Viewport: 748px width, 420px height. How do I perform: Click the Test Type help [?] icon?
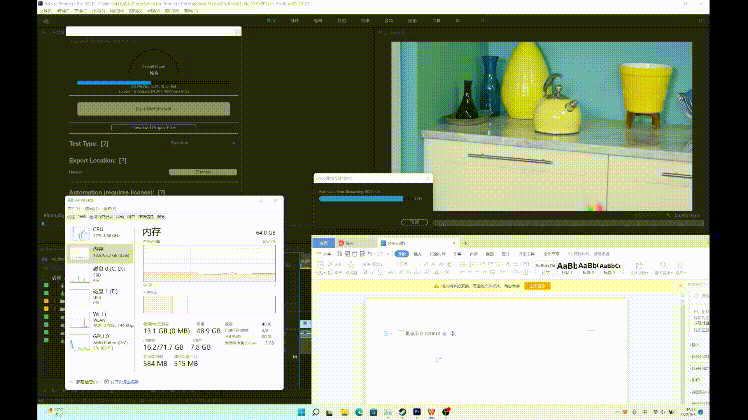pyautogui.click(x=104, y=144)
